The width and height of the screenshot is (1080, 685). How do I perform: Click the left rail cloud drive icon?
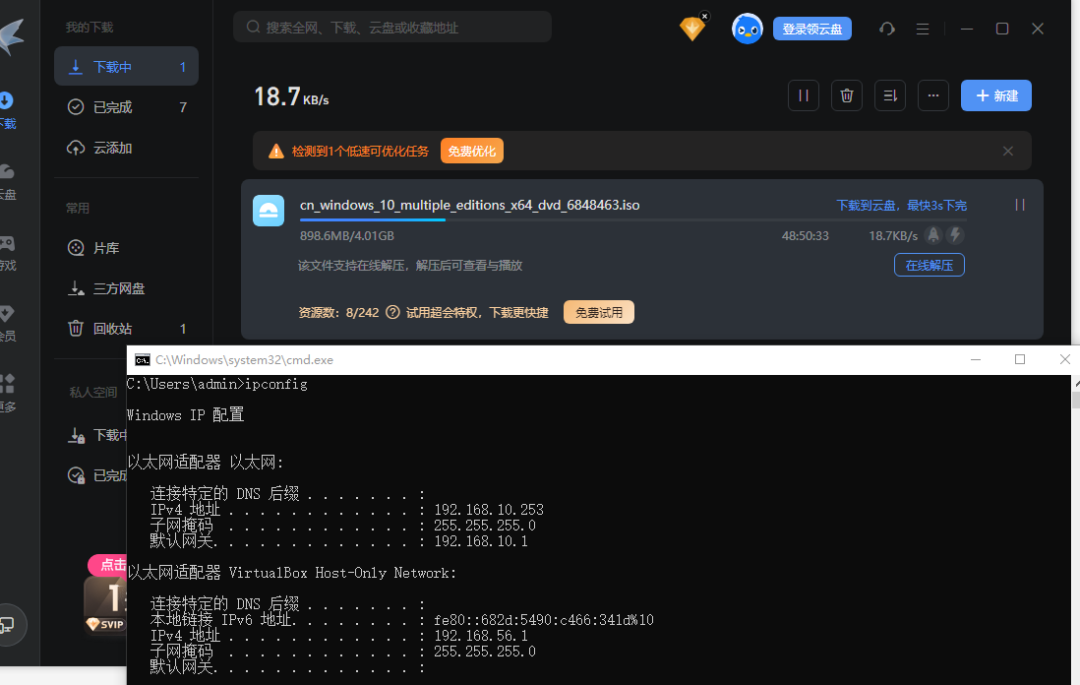(x=7, y=171)
